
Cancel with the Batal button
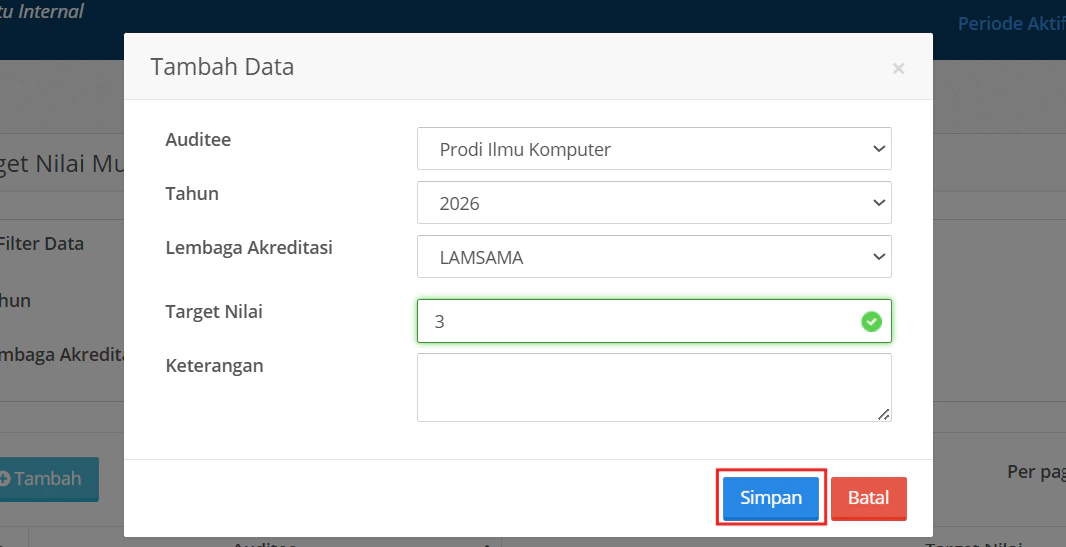(868, 497)
